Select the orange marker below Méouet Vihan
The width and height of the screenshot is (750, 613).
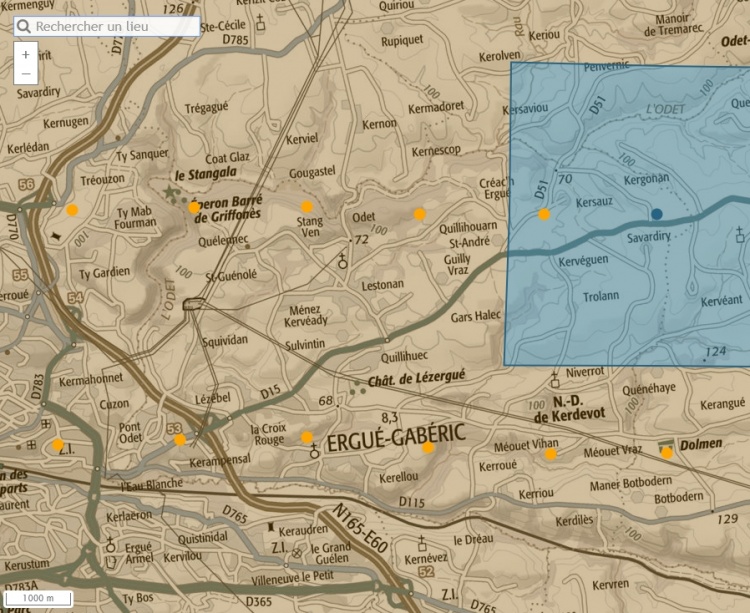(550, 454)
